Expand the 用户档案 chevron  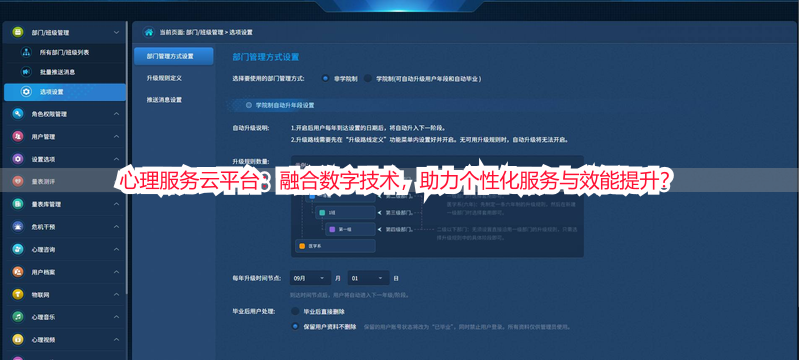(116, 272)
